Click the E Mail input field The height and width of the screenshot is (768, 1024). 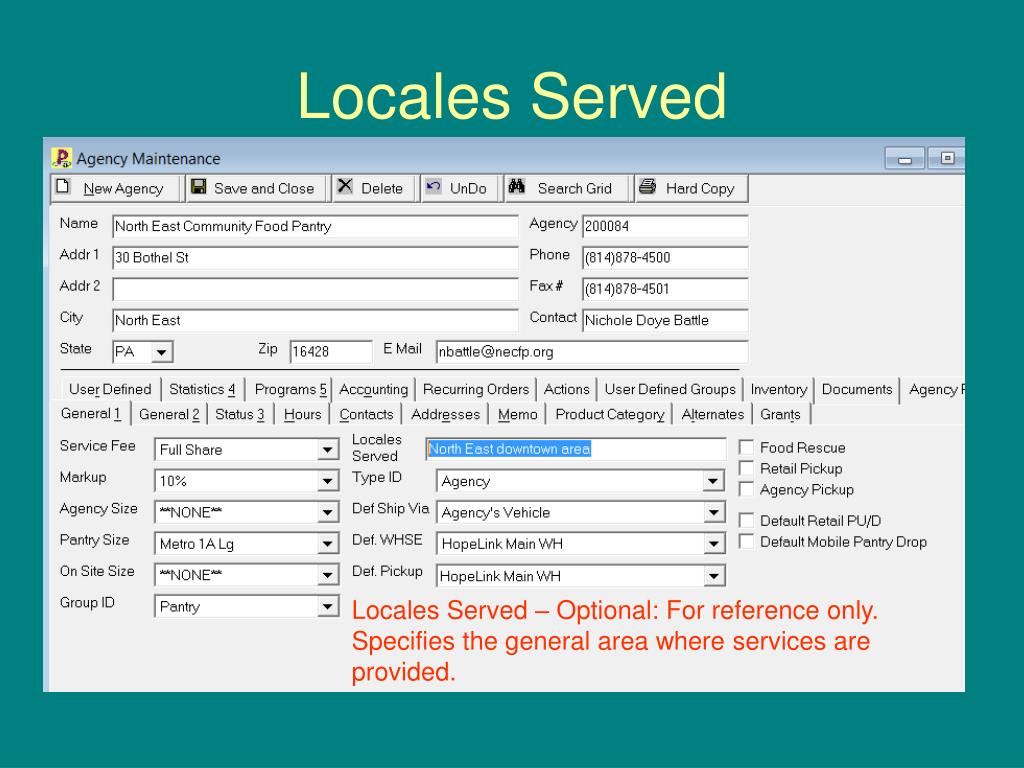tap(592, 352)
